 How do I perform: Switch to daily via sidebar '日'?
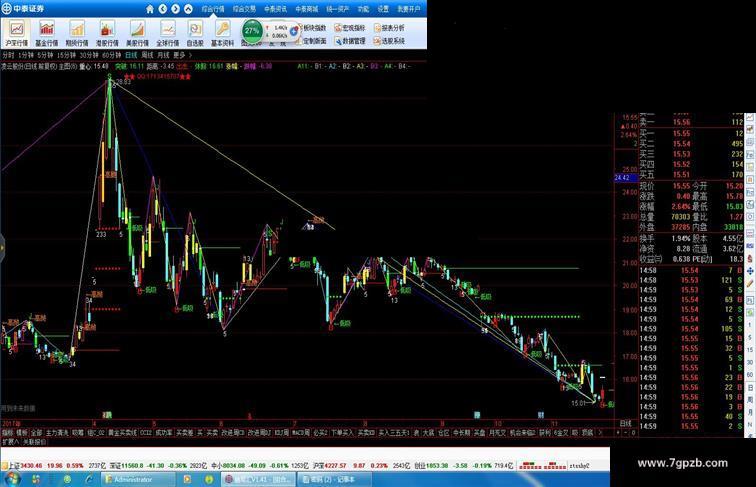pyautogui.click(x=750, y=387)
